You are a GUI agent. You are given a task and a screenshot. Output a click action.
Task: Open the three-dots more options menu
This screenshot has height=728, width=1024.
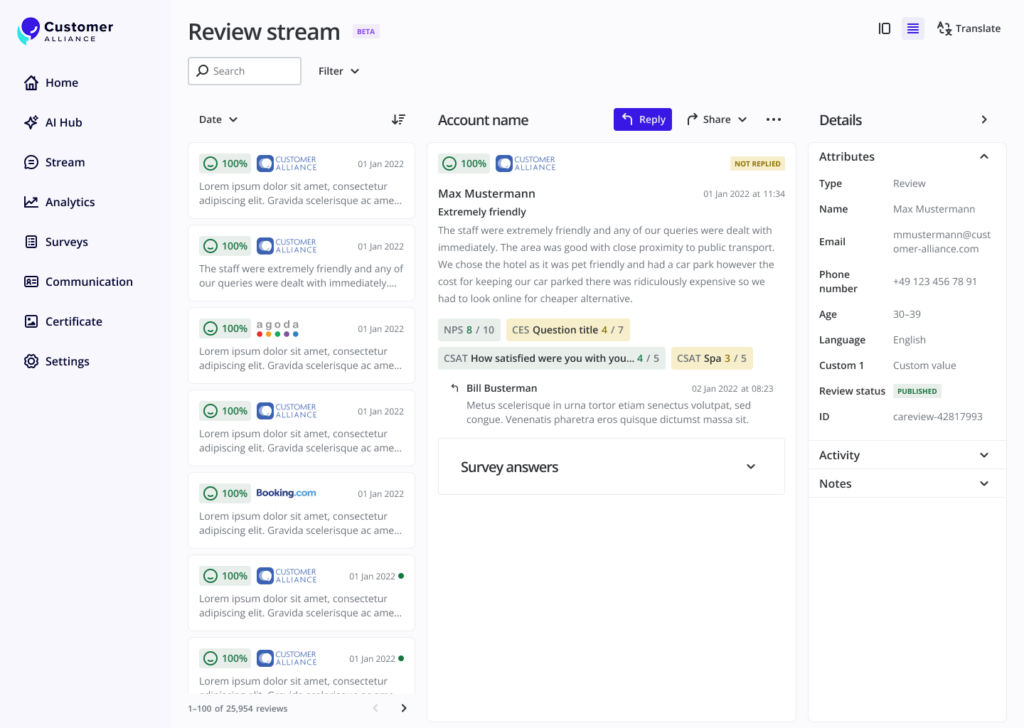(x=773, y=120)
